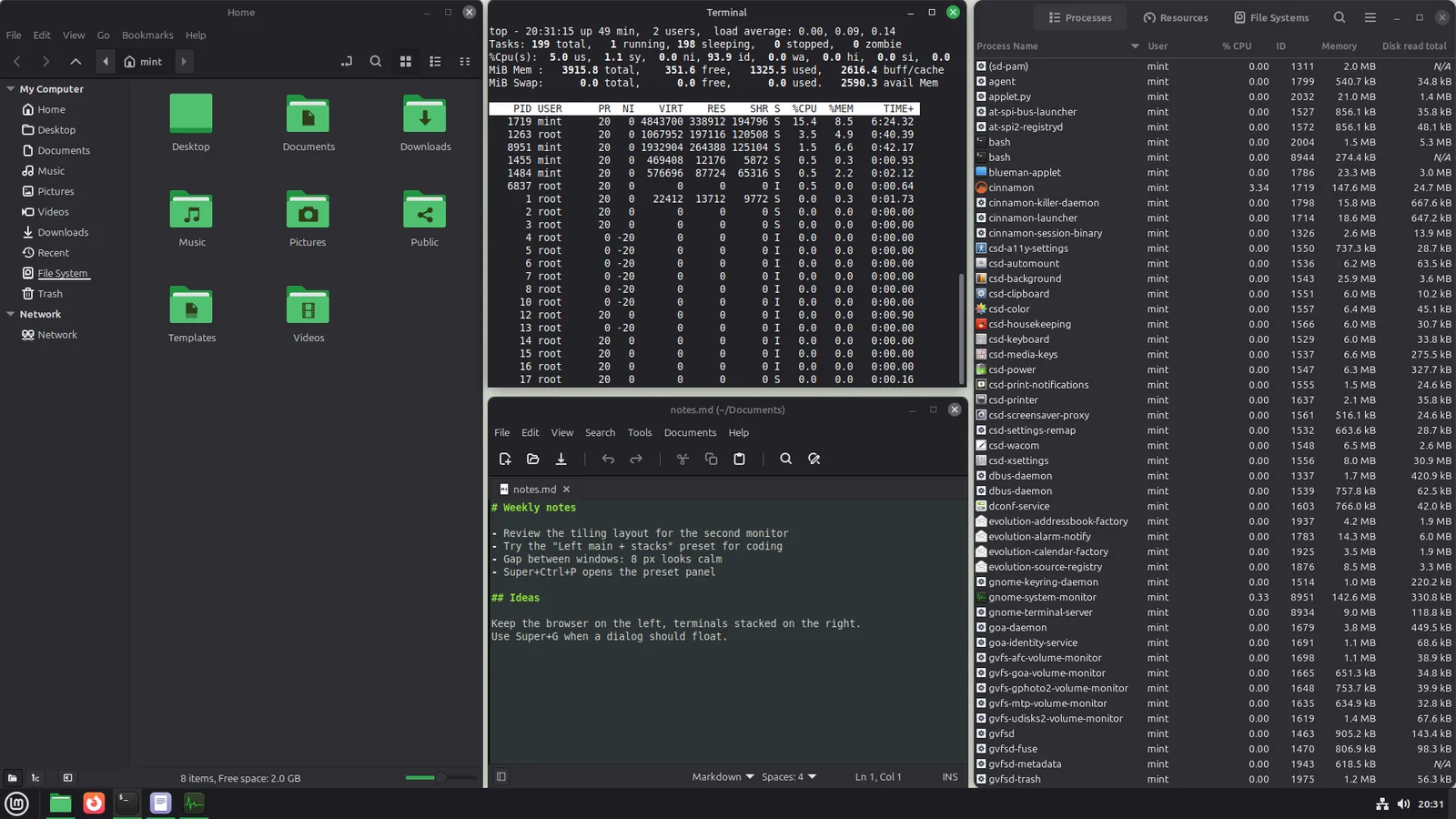Viewport: 1456px width, 819px height.
Task: Open the Markdown language dropdown
Action: pyautogui.click(x=723, y=777)
